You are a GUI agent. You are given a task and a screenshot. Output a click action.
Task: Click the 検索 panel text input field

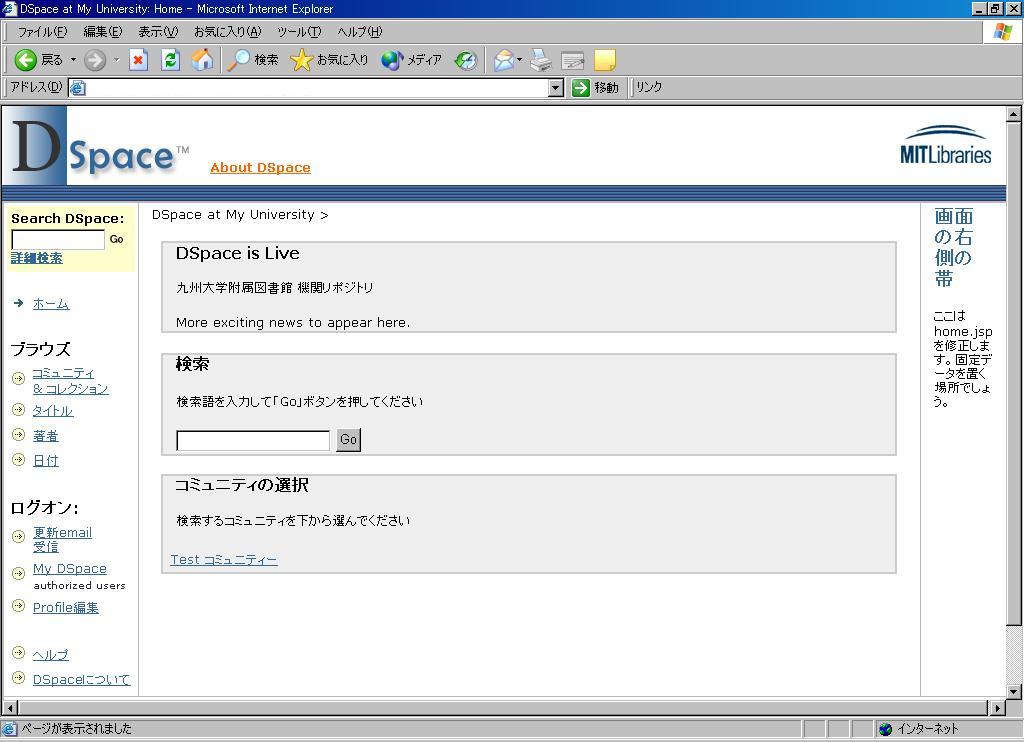[x=253, y=440]
